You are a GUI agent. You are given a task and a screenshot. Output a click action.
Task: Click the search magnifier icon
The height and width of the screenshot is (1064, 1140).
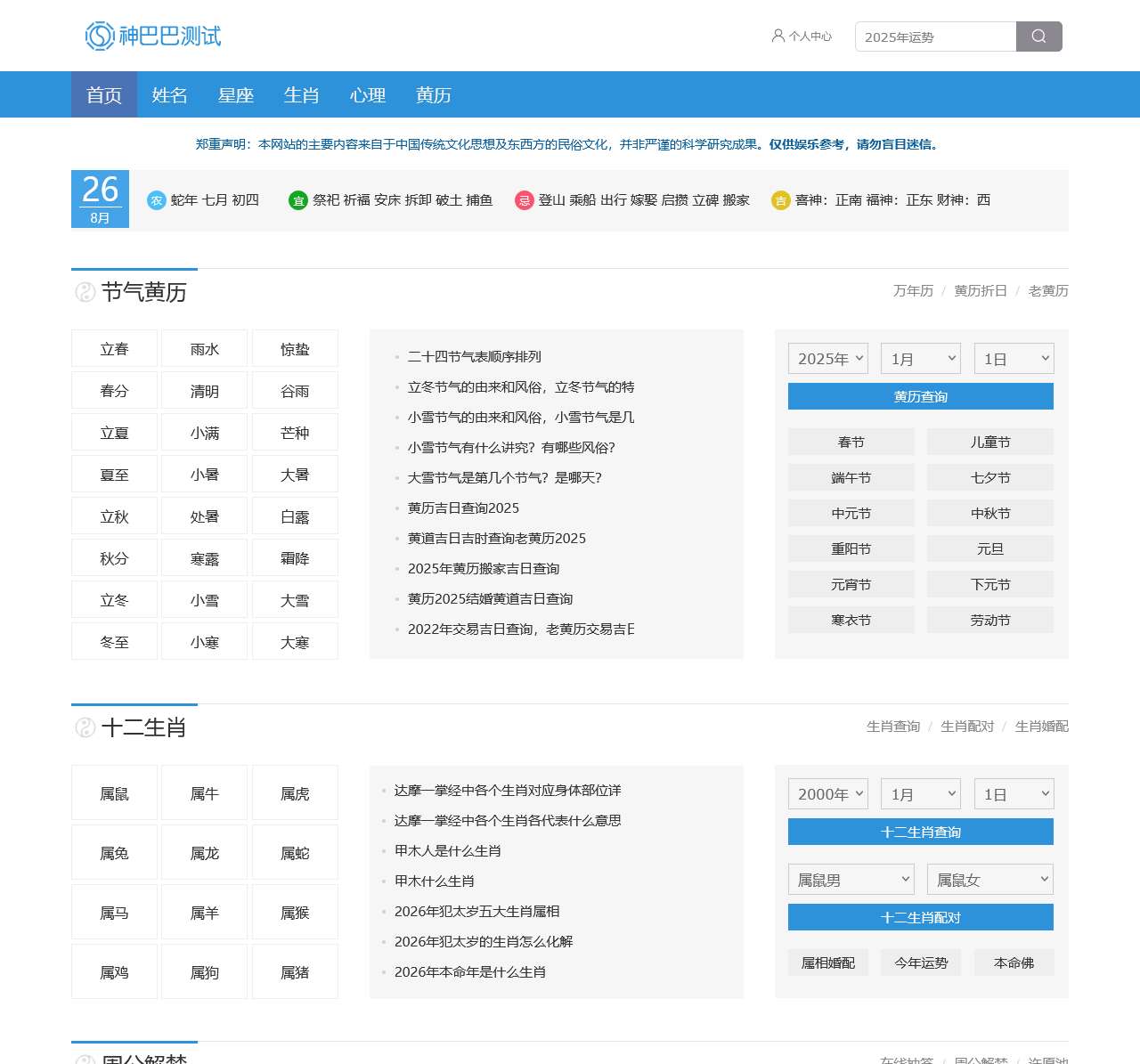tap(1038, 37)
